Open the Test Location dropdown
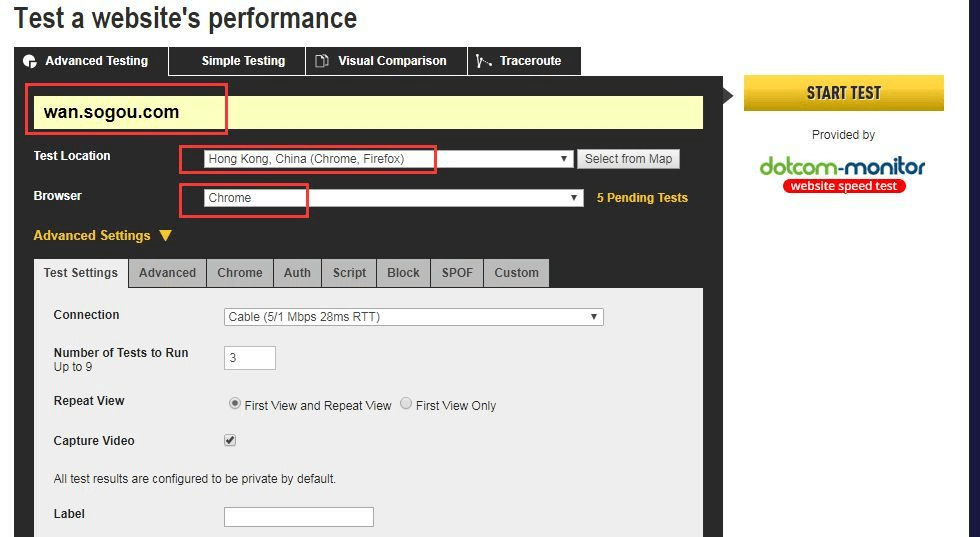 tap(388, 159)
